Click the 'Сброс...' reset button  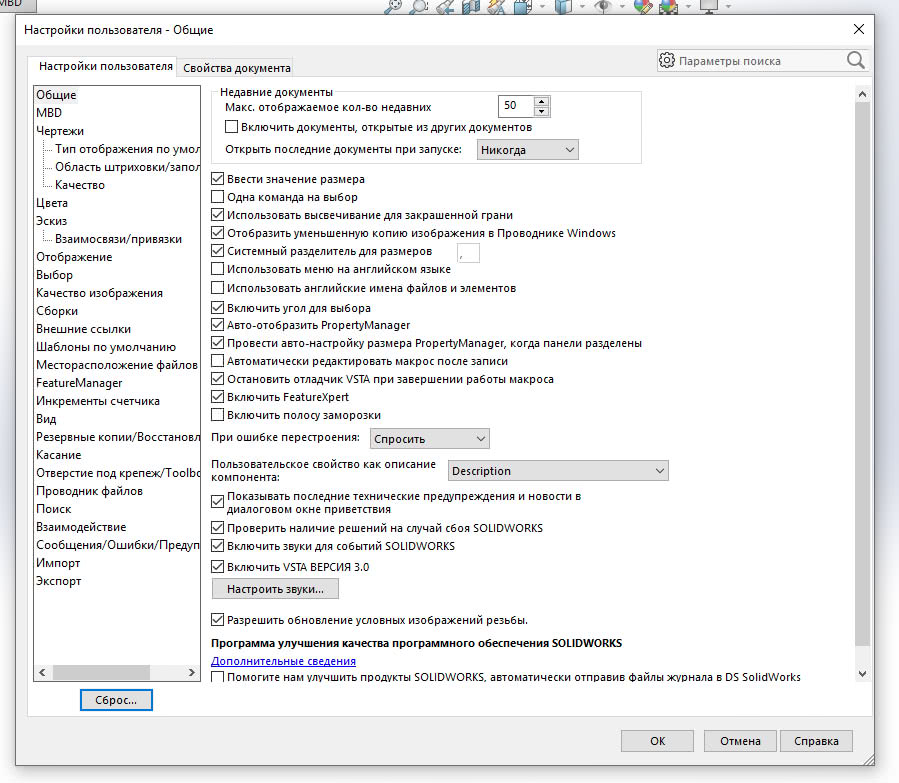point(116,700)
